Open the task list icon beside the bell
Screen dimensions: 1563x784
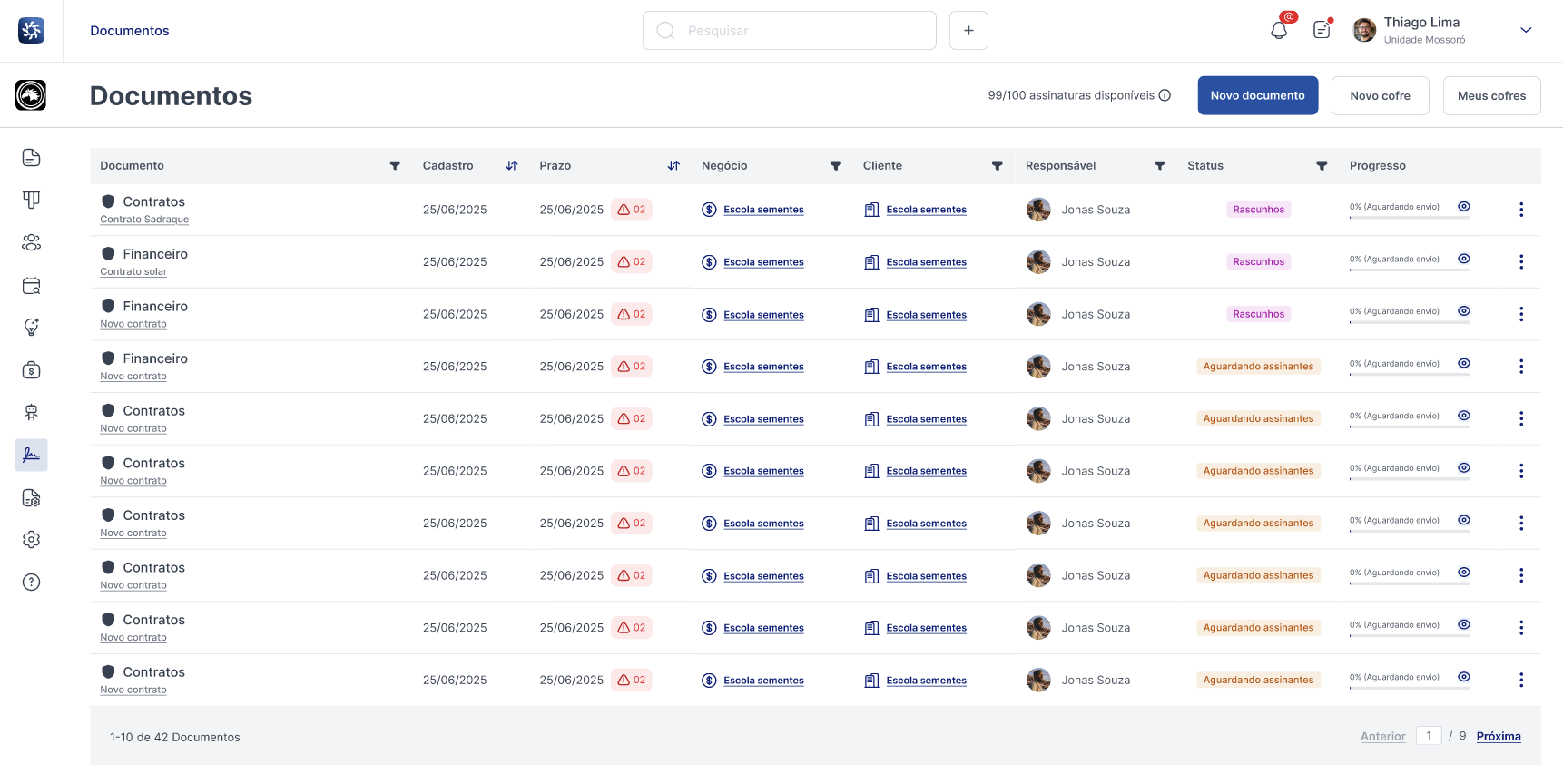tap(1322, 30)
